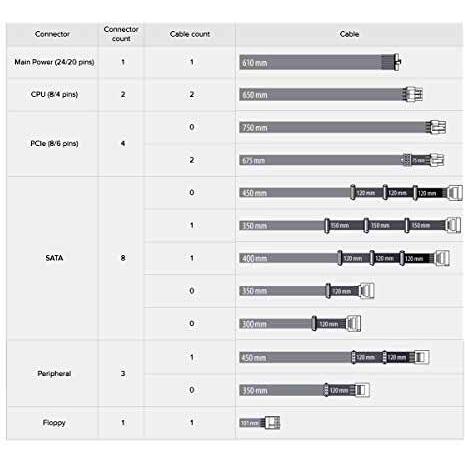The image size is (465, 465).
Task: Click the CPU (8/4 pins) label
Action: click(54, 94)
